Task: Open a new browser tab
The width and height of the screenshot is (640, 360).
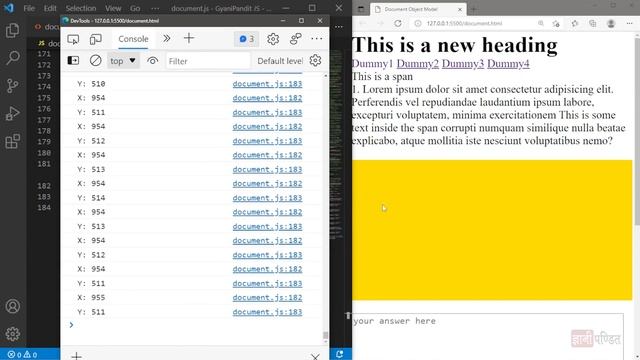Action: [x=474, y=9]
